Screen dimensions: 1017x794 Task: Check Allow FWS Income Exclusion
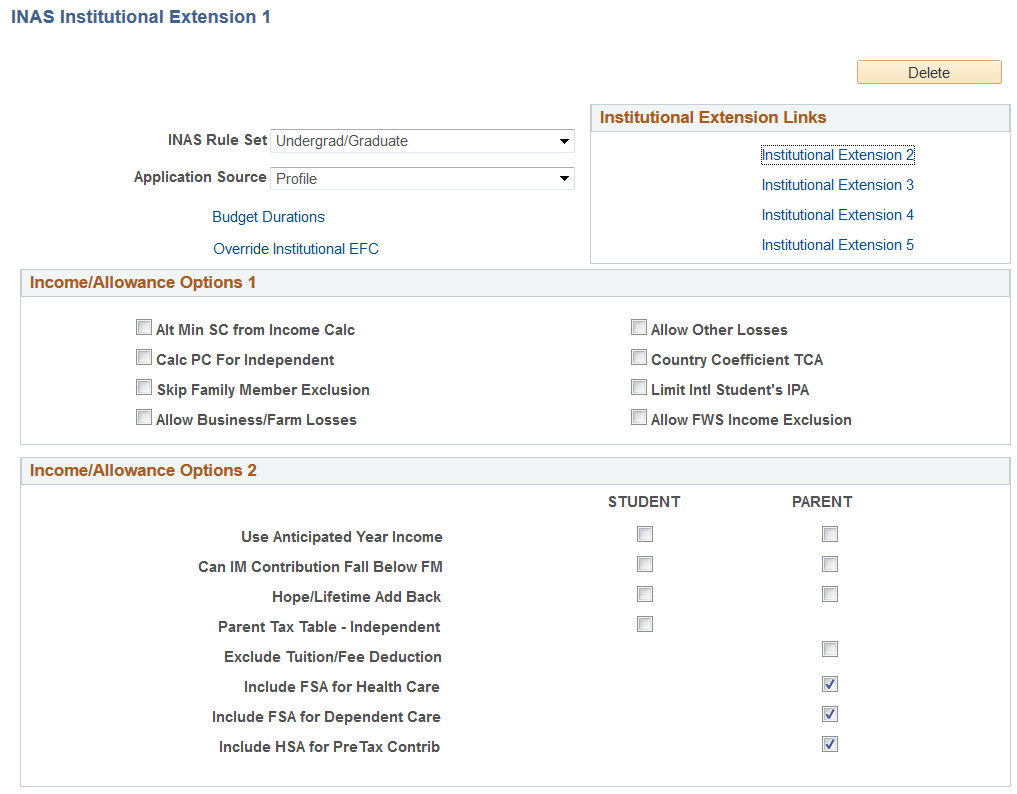pos(639,418)
